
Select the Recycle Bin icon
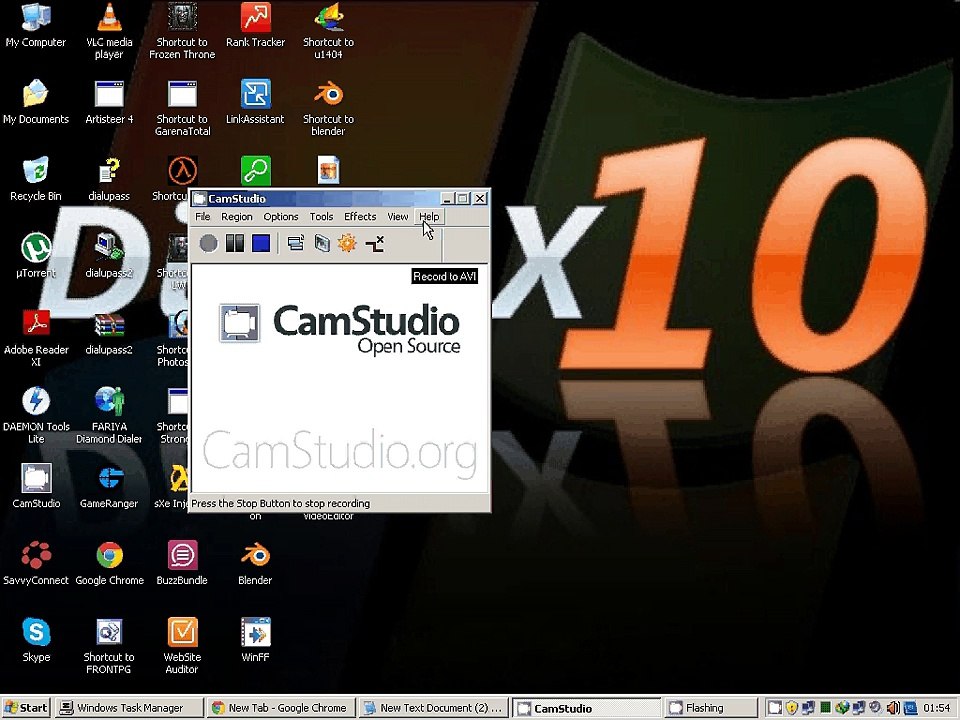pos(36,171)
